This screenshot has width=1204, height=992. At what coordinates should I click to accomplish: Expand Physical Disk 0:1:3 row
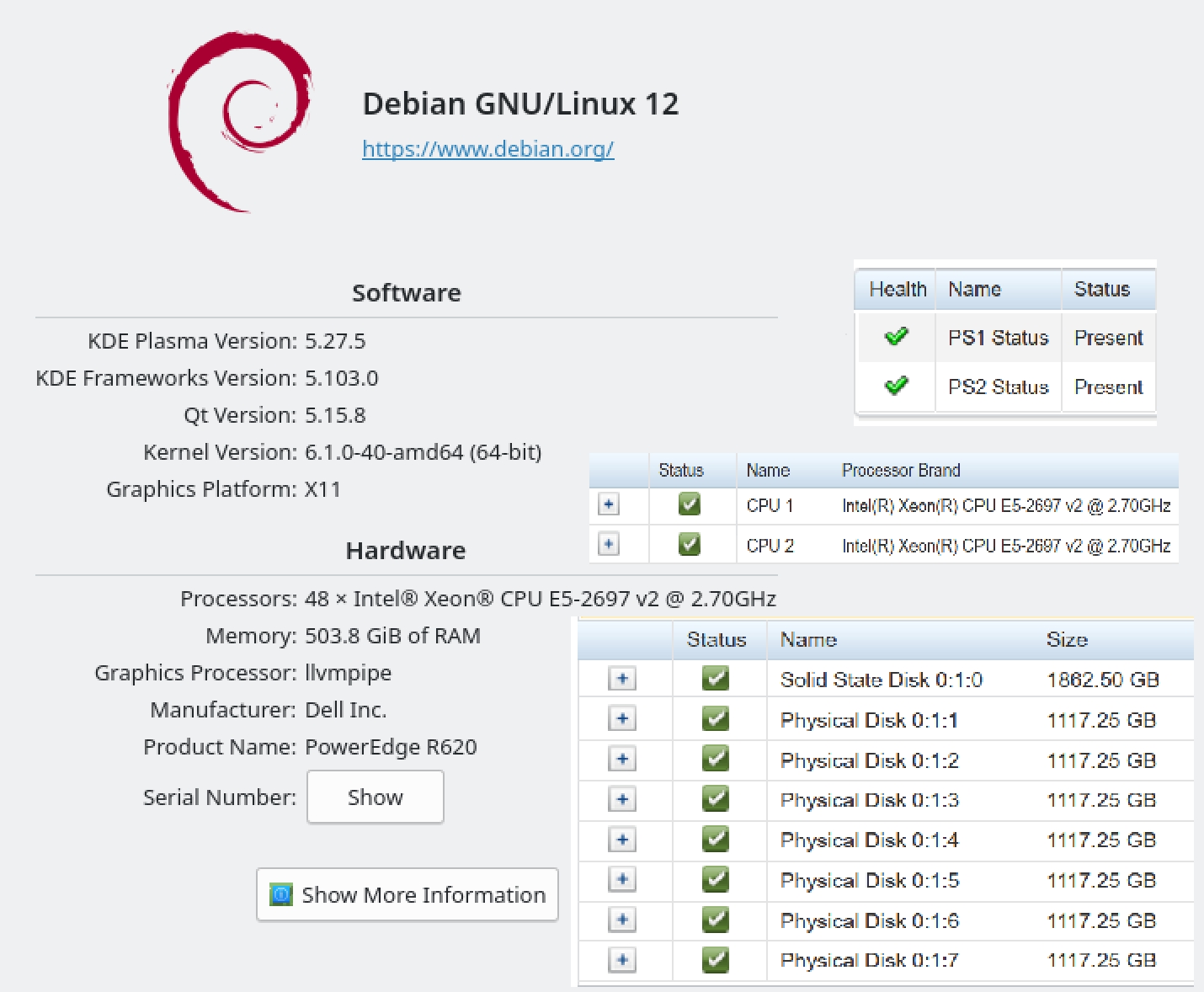coord(622,799)
